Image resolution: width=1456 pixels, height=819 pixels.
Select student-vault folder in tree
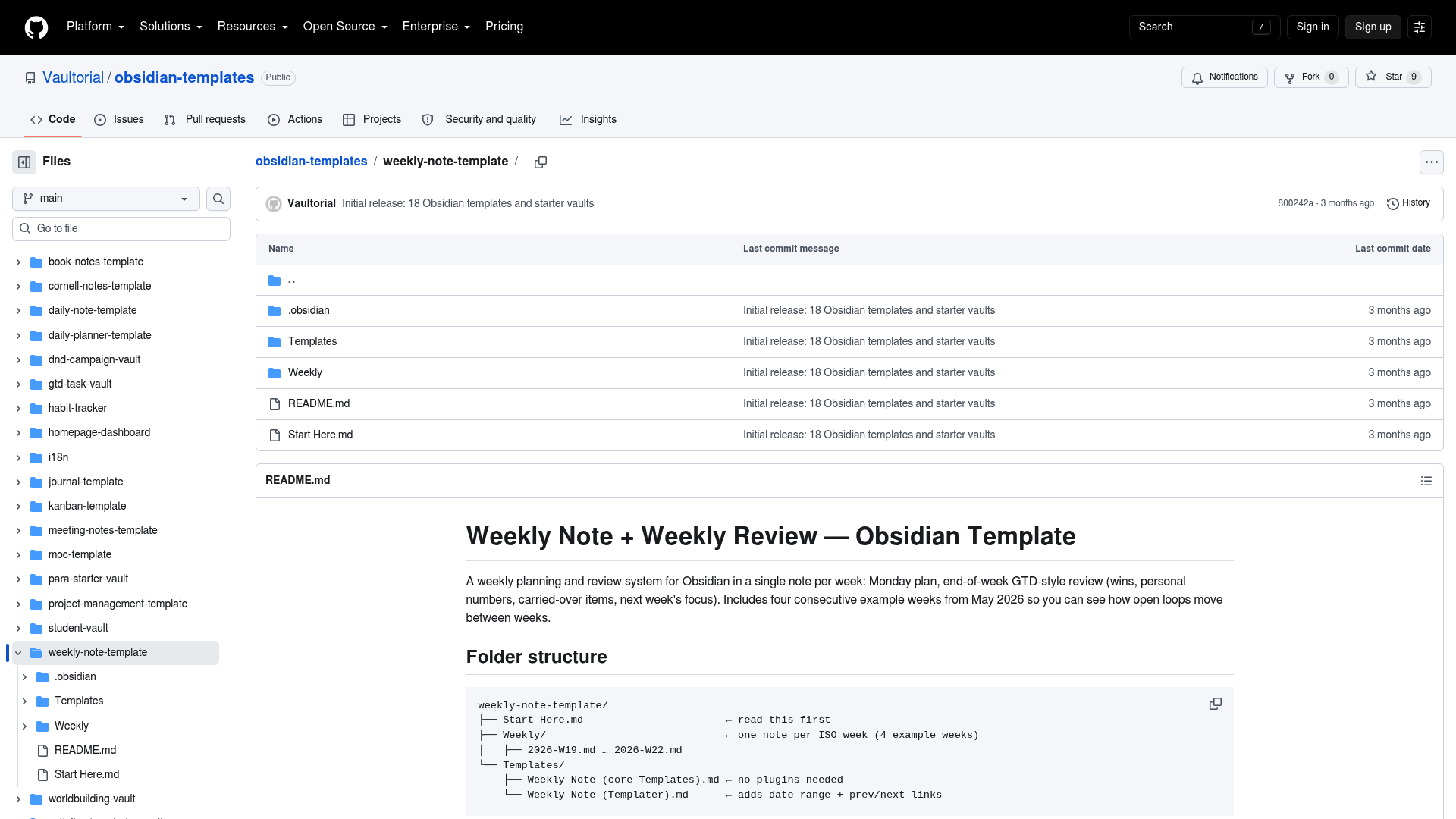tap(78, 629)
